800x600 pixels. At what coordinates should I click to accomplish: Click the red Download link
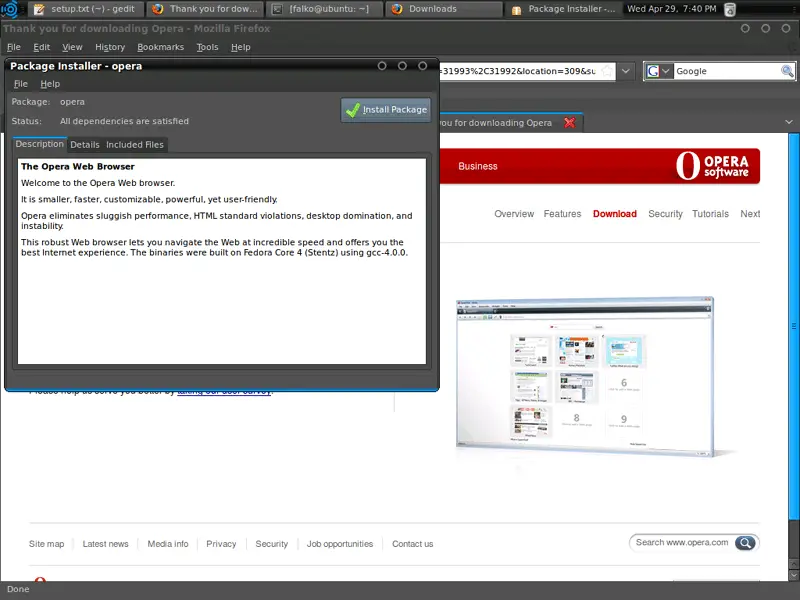tap(614, 214)
